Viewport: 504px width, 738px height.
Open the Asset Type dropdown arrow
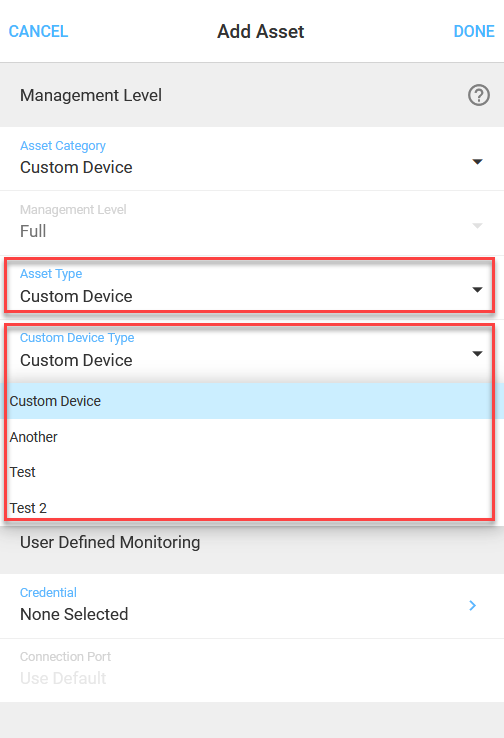tap(477, 290)
